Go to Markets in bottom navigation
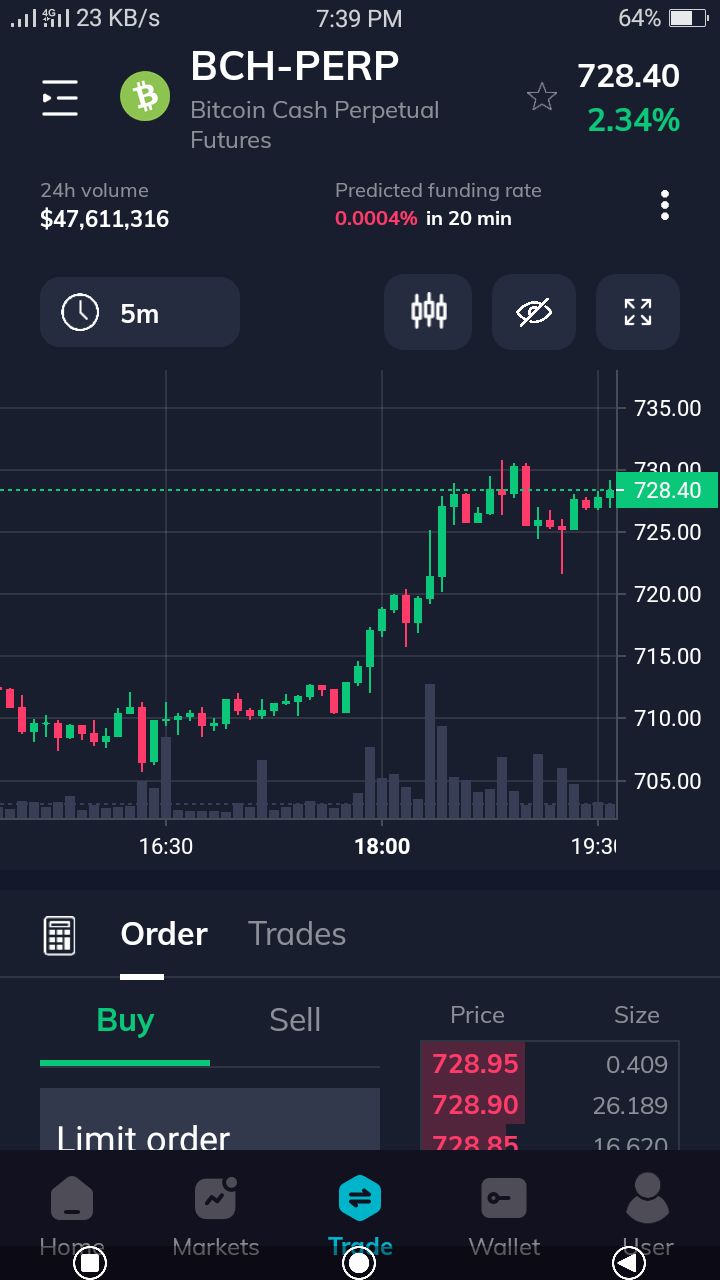 (216, 1216)
